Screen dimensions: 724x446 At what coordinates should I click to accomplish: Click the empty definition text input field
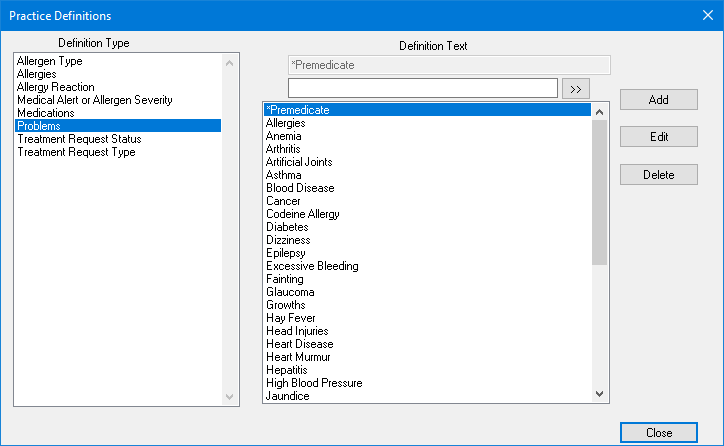click(408, 88)
